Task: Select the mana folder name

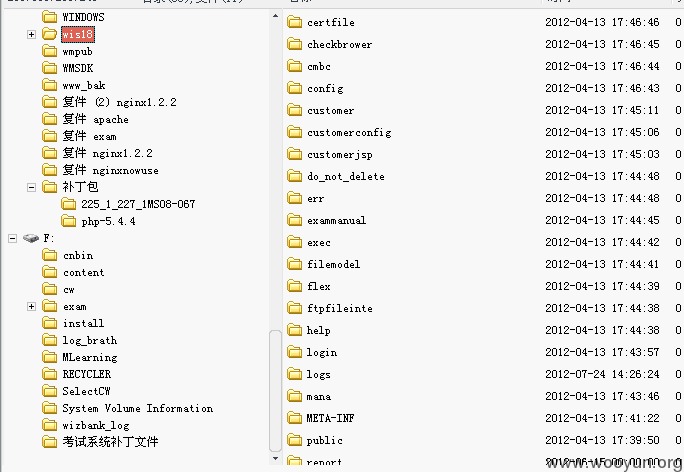Action: [319, 397]
